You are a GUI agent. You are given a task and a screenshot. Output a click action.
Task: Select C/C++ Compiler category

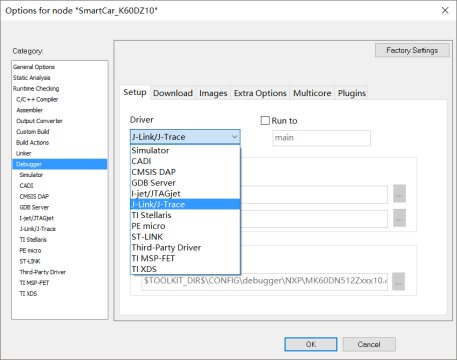[37, 99]
